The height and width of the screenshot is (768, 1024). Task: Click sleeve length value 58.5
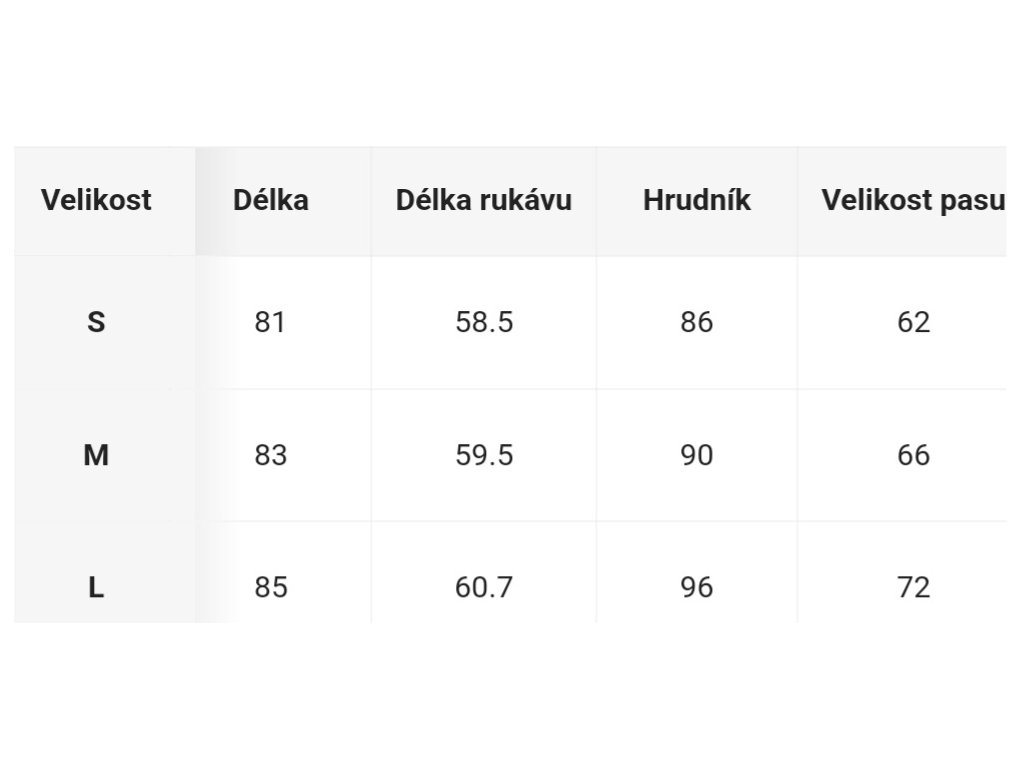tap(484, 322)
